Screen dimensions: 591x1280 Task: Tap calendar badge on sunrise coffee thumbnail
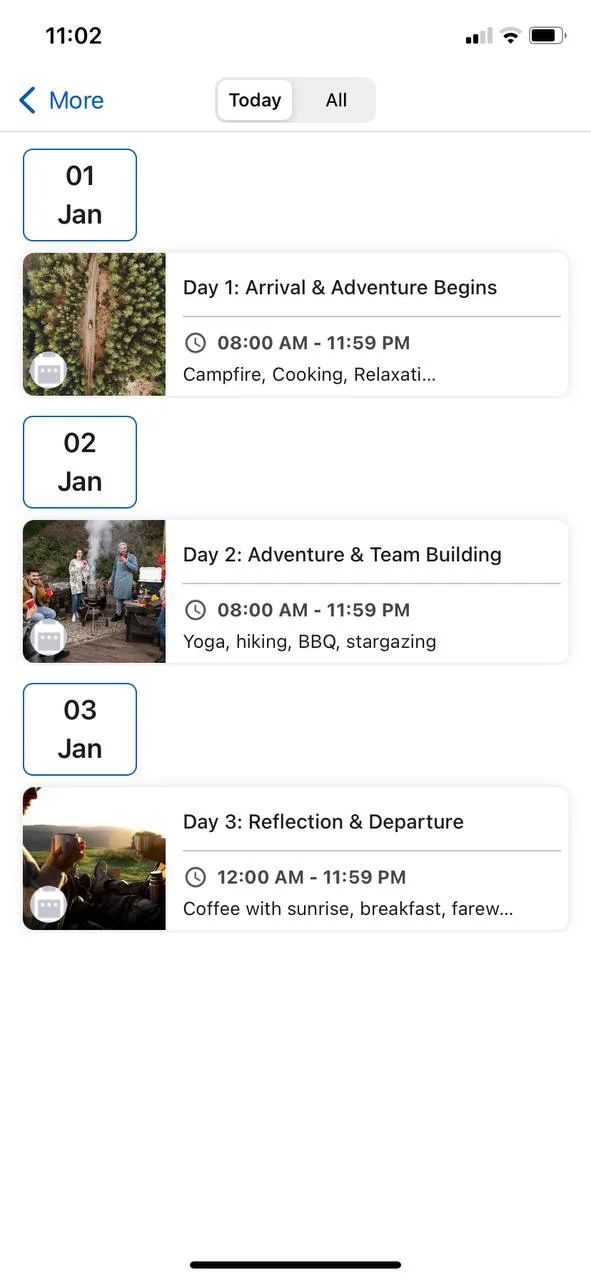tap(49, 904)
